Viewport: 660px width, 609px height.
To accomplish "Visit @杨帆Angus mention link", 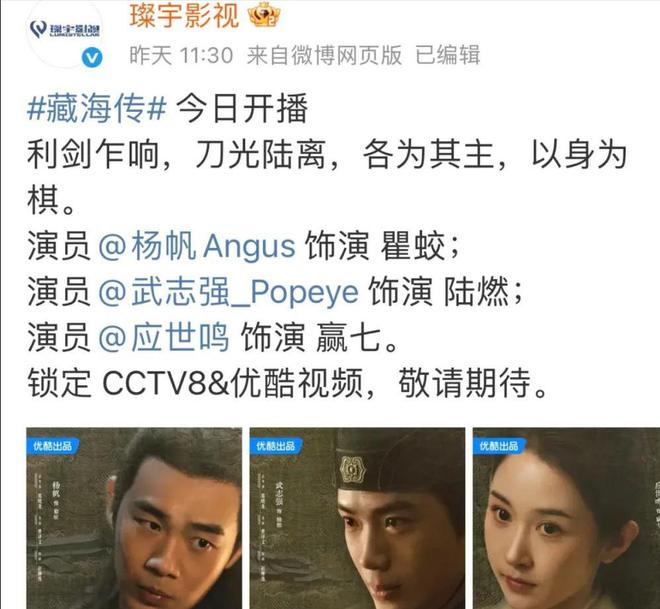I will 197,246.
